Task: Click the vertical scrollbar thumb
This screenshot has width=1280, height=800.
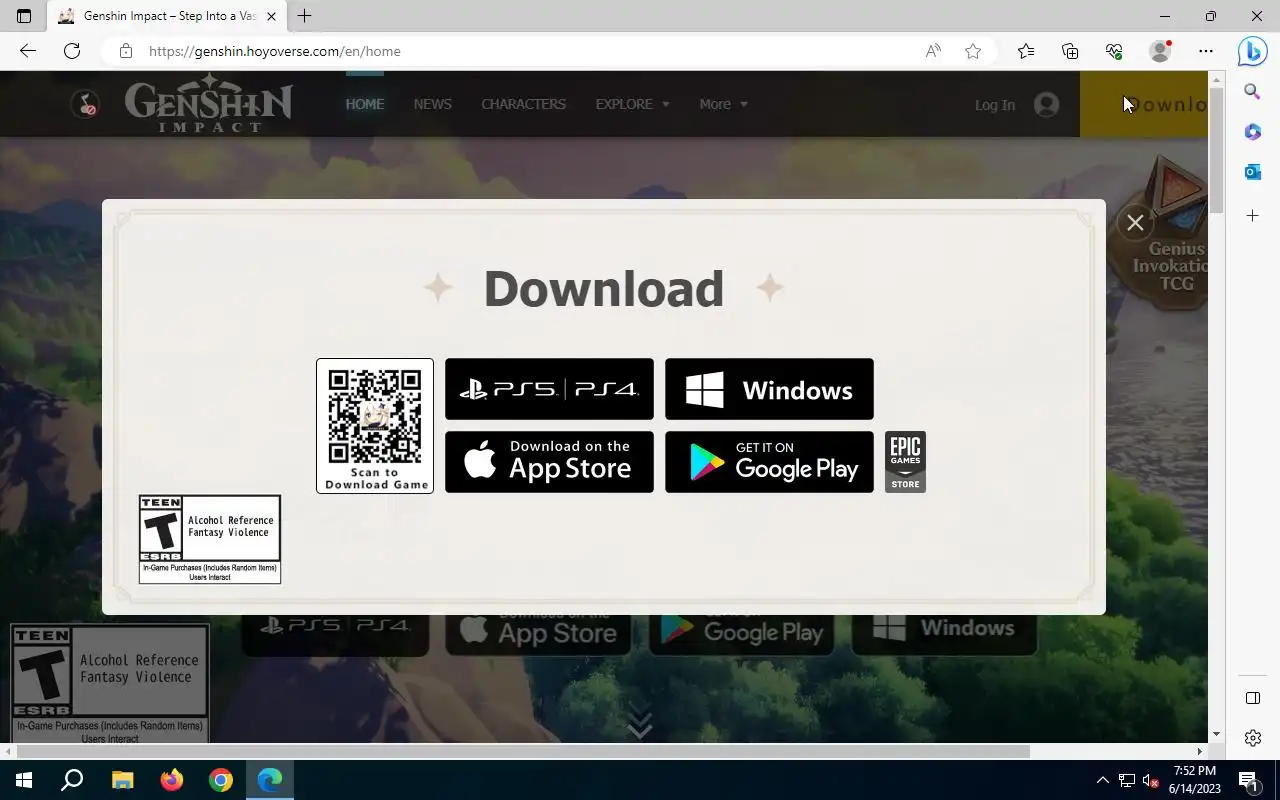Action: [1216, 150]
